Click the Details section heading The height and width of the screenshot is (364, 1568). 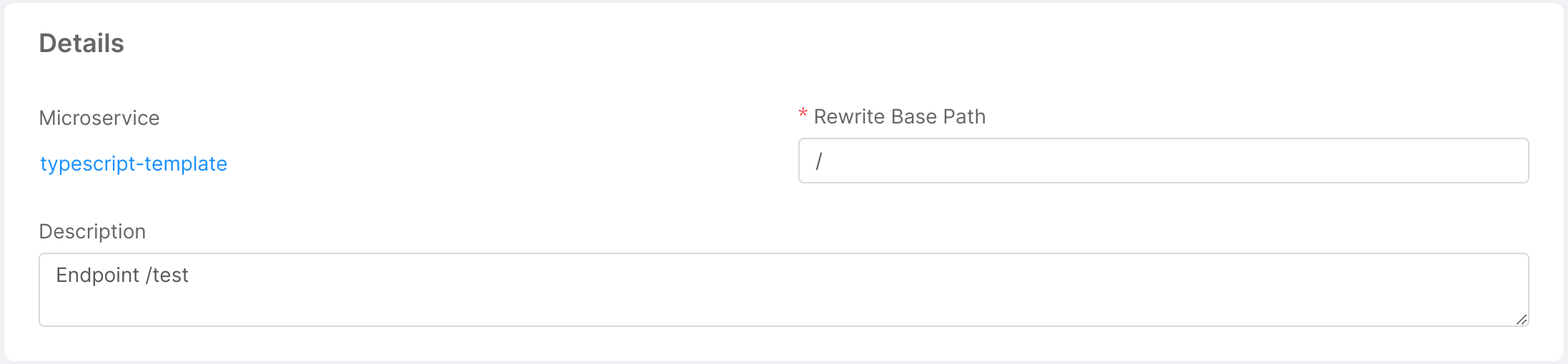81,44
